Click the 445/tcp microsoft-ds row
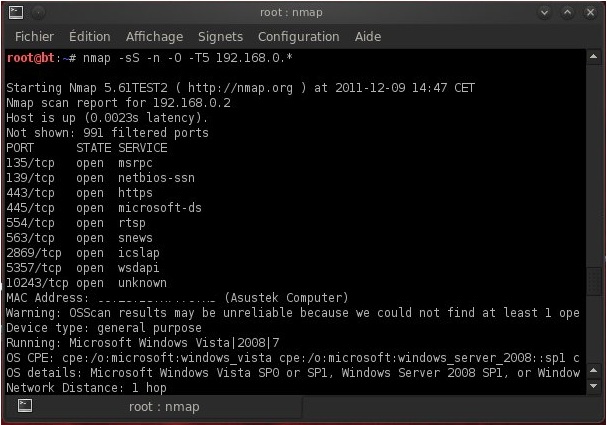The image size is (607, 425). click(x=104, y=208)
